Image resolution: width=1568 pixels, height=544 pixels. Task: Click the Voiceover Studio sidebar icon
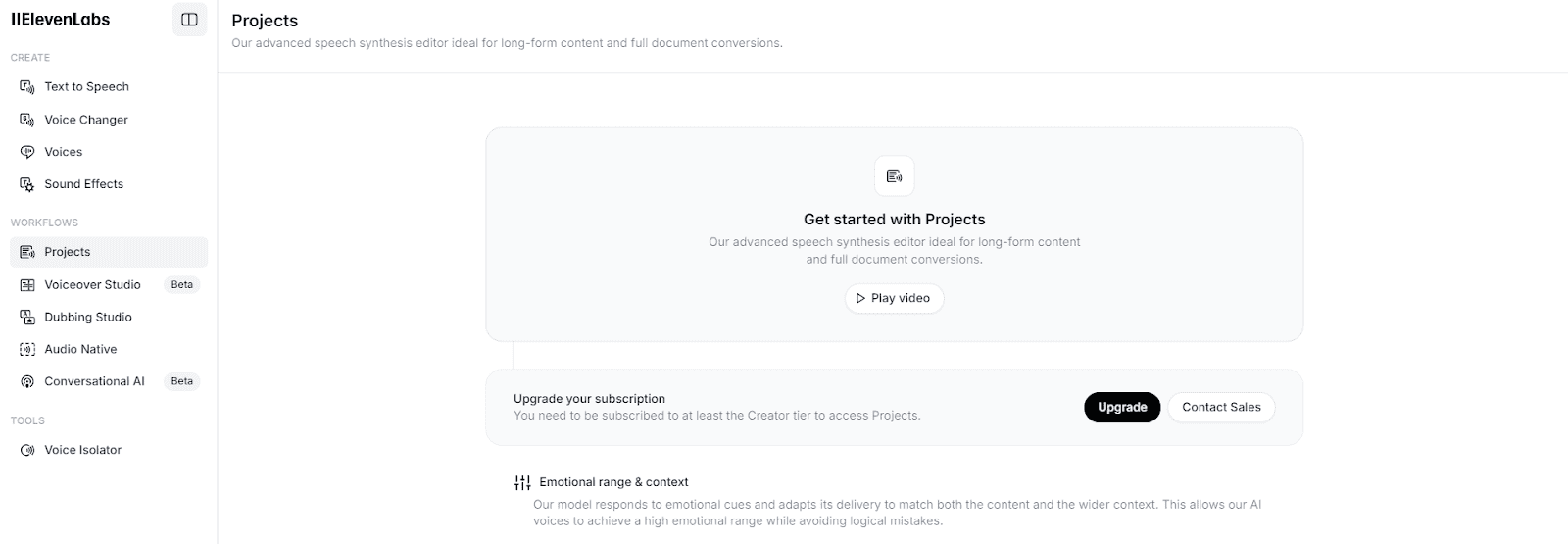pyautogui.click(x=27, y=285)
